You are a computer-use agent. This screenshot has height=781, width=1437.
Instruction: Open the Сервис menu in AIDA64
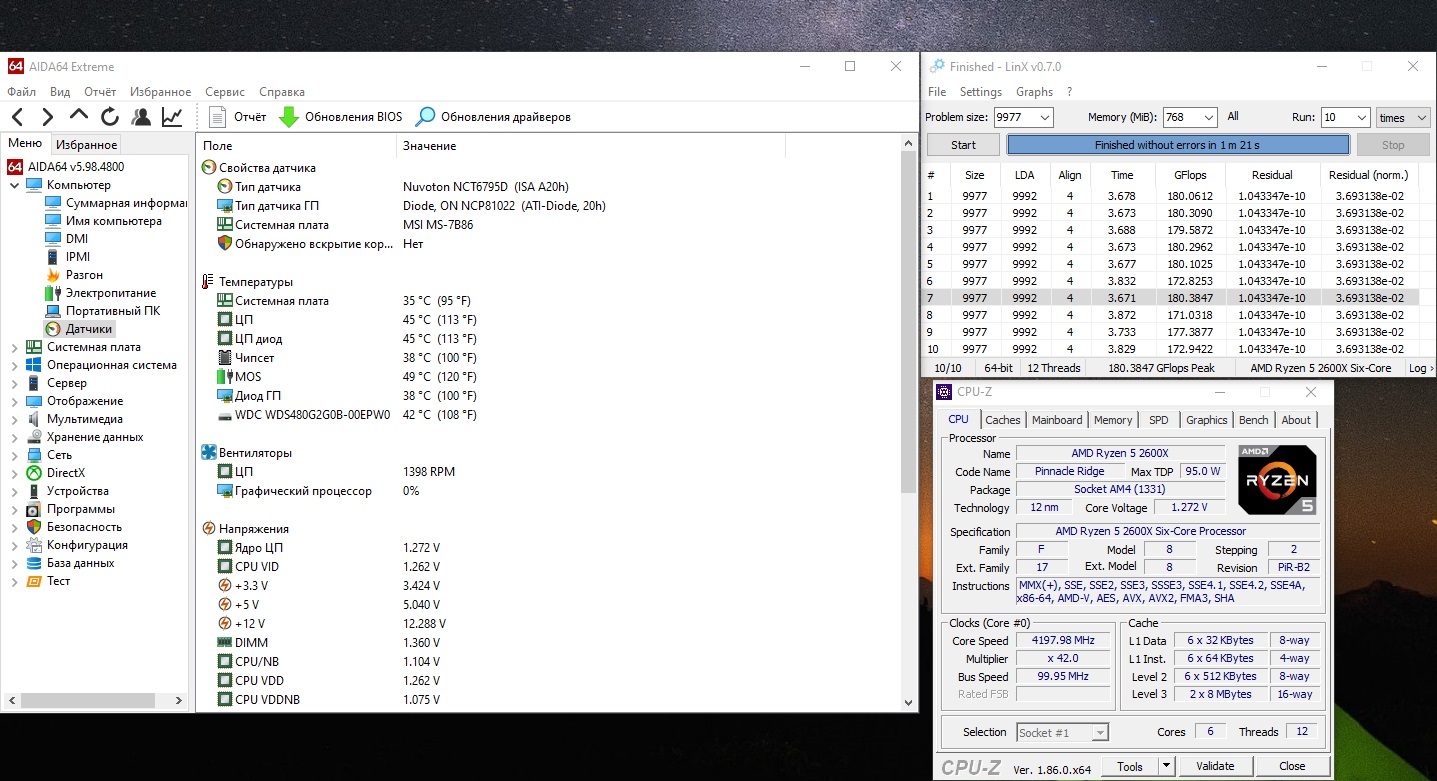click(225, 92)
